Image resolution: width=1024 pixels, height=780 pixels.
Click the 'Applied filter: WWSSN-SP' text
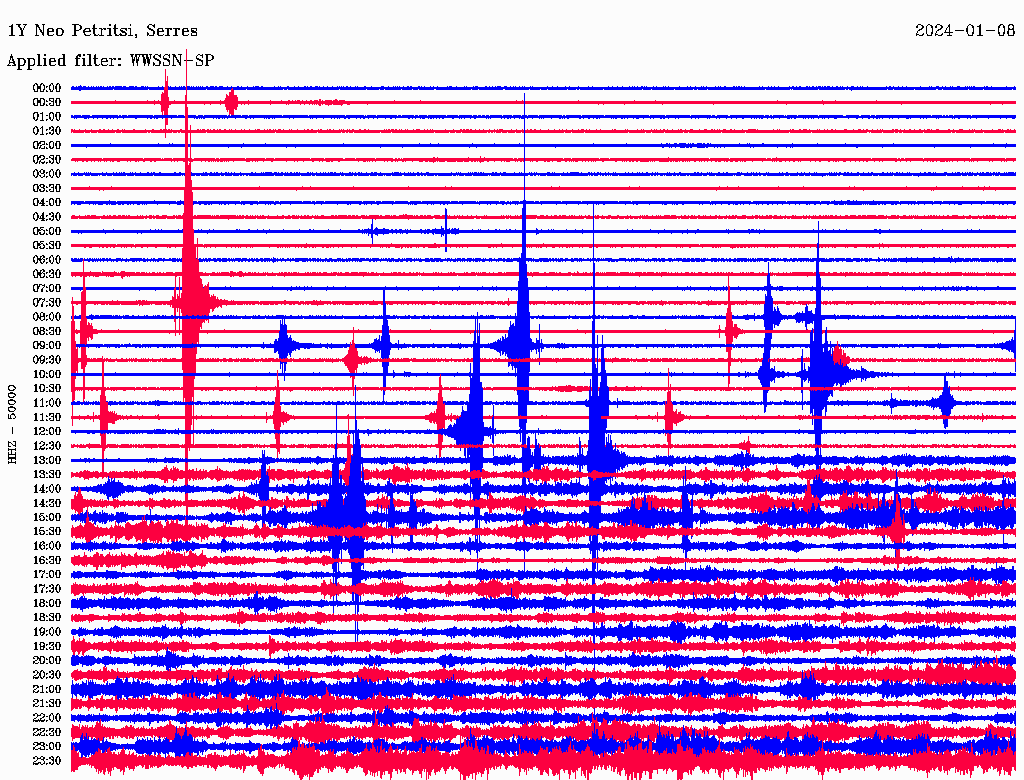tap(110, 61)
